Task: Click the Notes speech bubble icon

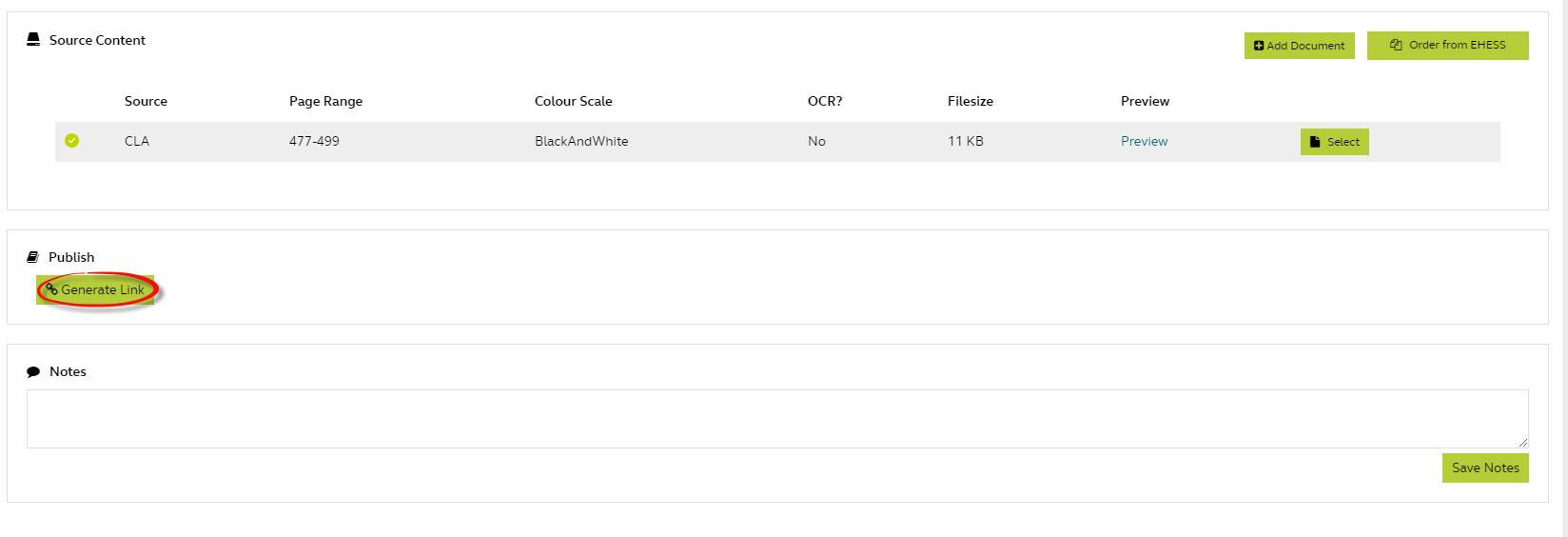Action: pyautogui.click(x=33, y=372)
